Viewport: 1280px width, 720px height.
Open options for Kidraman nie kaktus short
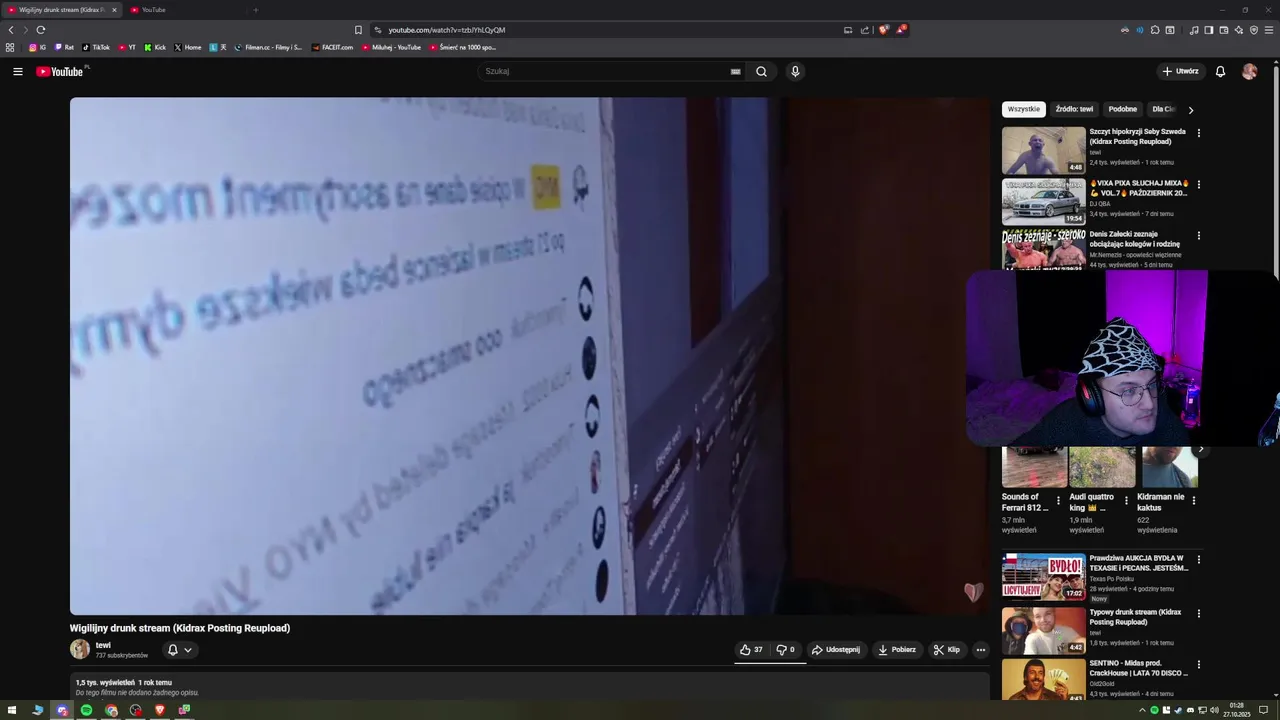(x=1193, y=500)
